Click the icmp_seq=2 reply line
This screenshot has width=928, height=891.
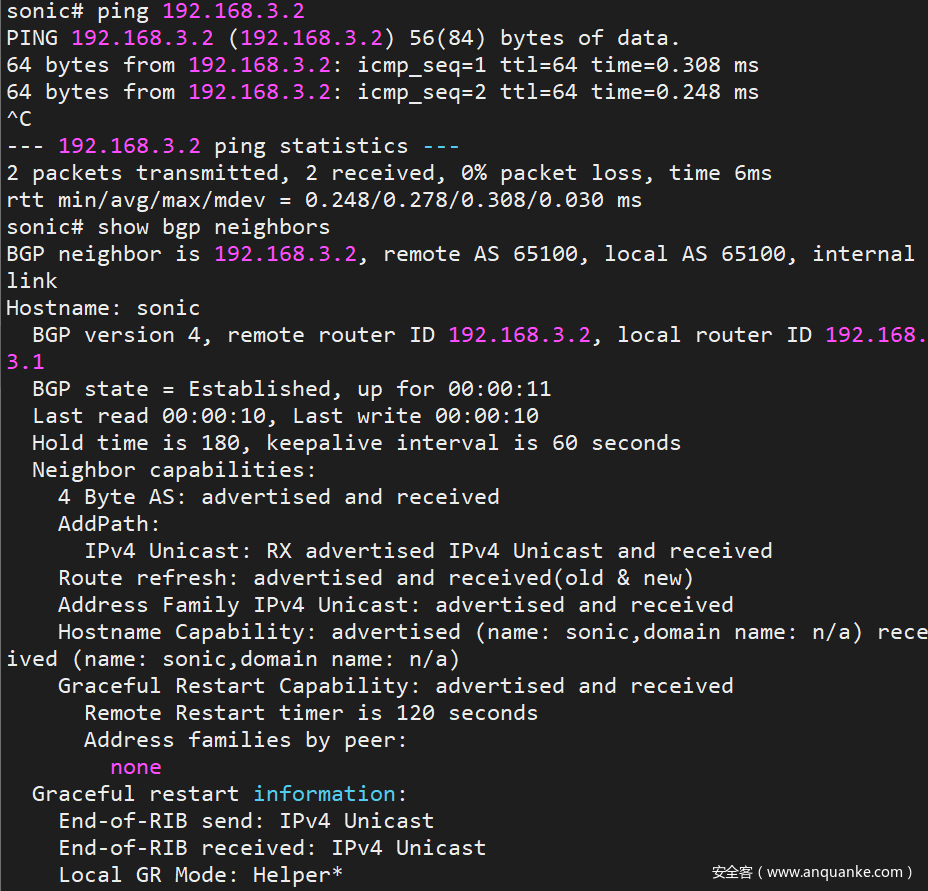(382, 92)
